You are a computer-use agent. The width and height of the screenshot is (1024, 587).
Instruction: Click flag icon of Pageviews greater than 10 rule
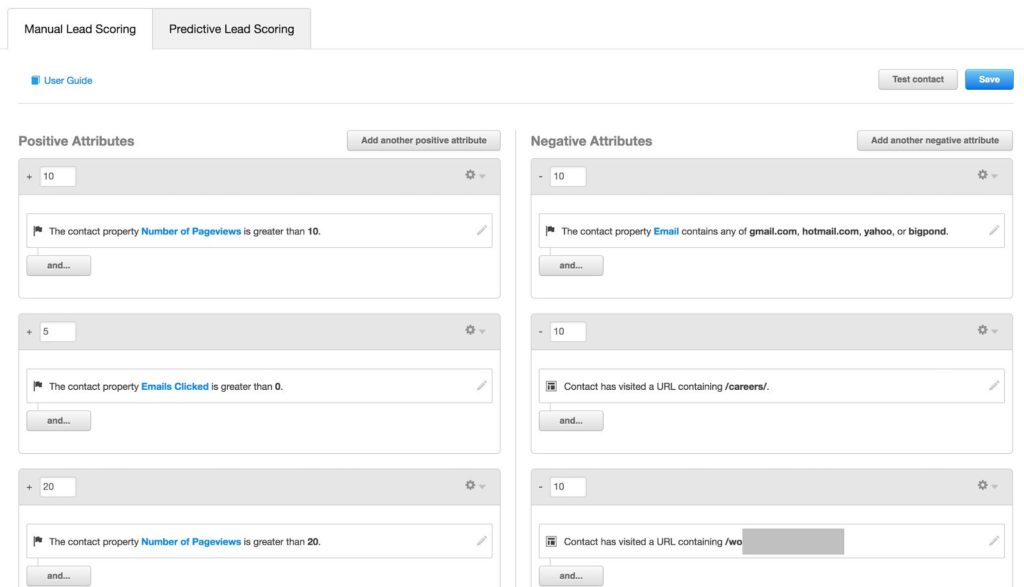pos(38,230)
